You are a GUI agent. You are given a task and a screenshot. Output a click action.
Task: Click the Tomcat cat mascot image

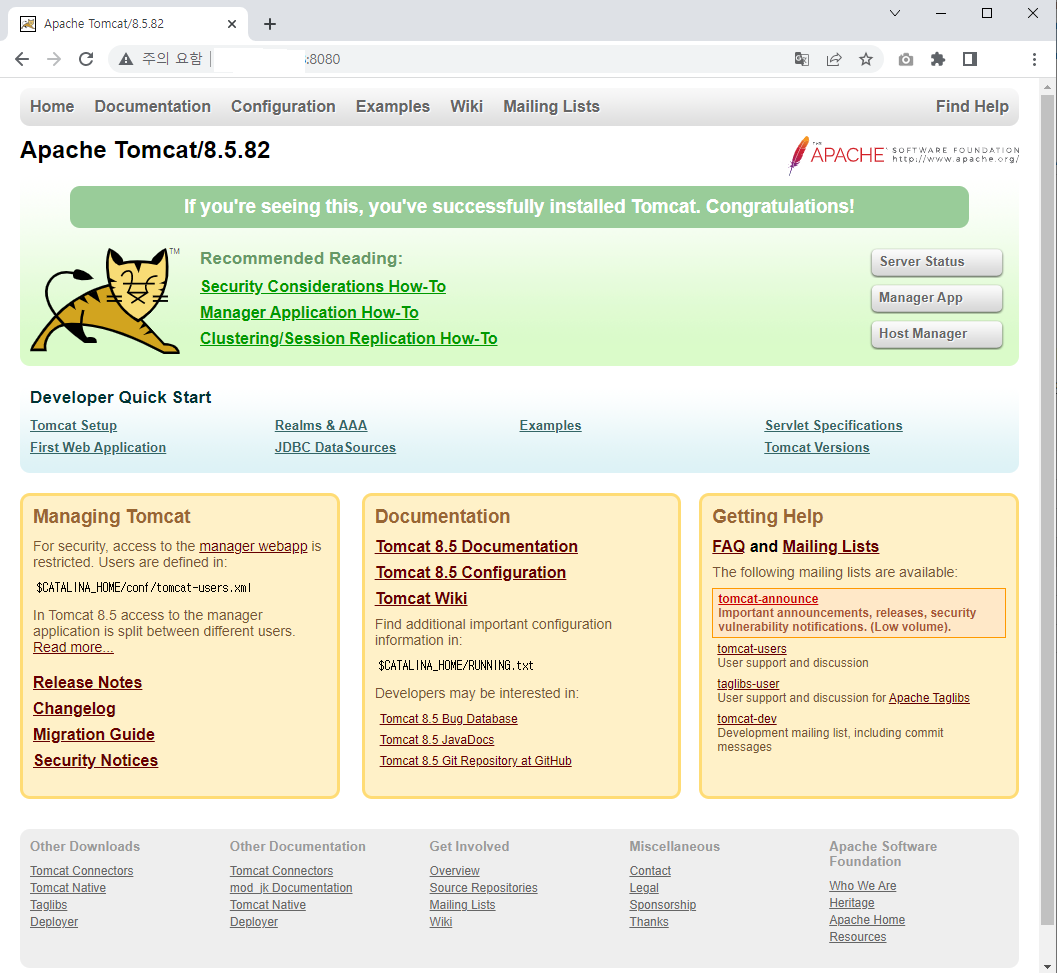pos(106,300)
